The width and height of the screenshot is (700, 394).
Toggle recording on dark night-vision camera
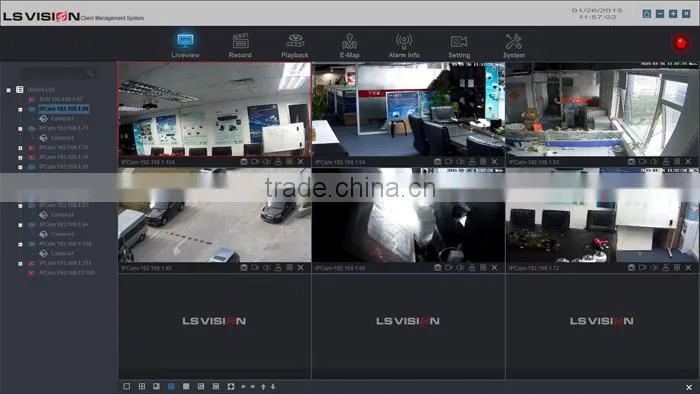pos(449,268)
